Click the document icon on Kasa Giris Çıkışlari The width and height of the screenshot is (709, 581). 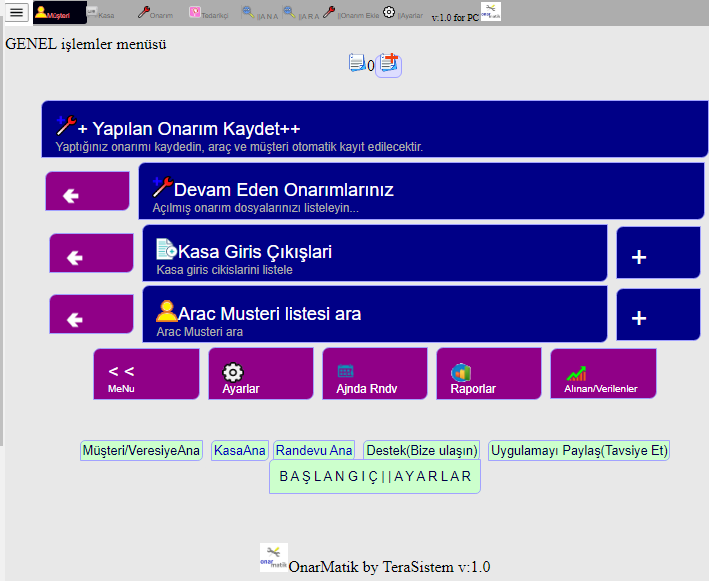pos(166,249)
